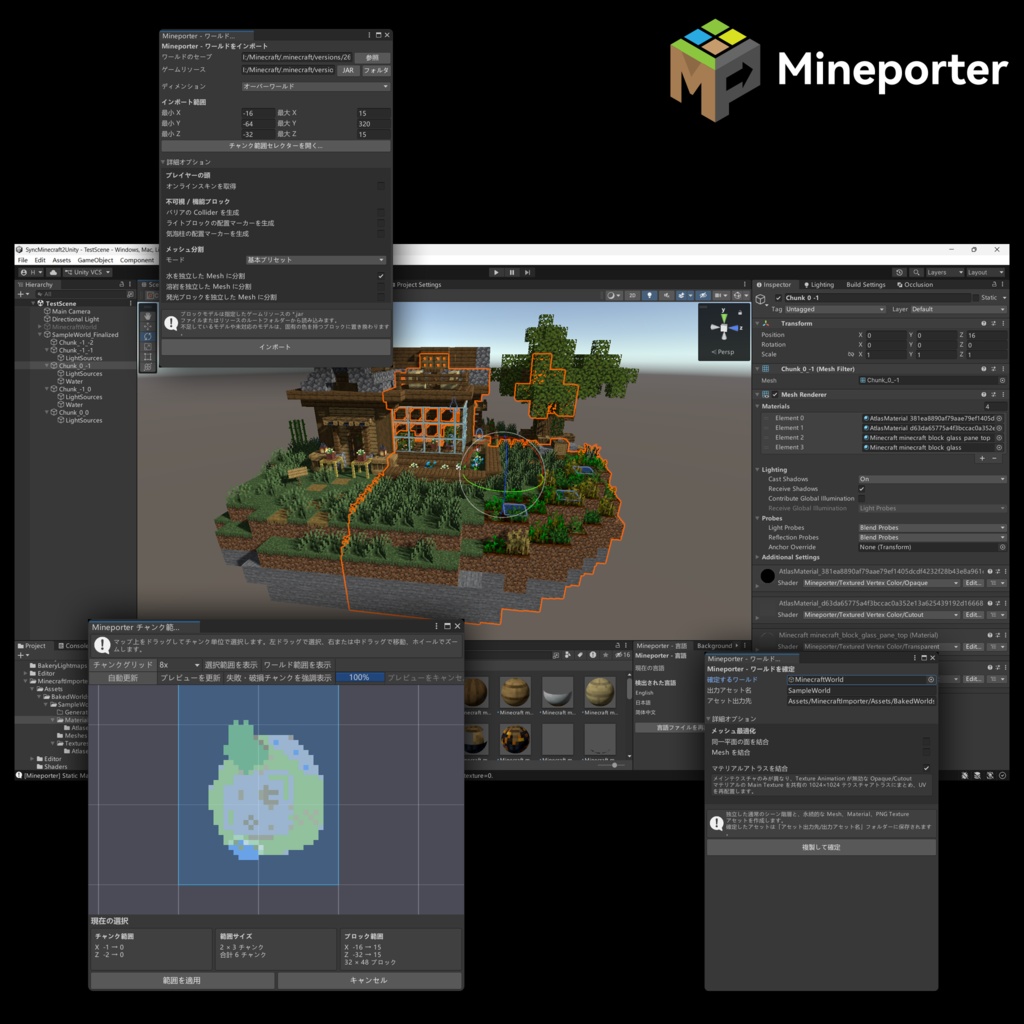Open the Layers dropdown in toolbar
The image size is (1024, 1024).
point(944,272)
